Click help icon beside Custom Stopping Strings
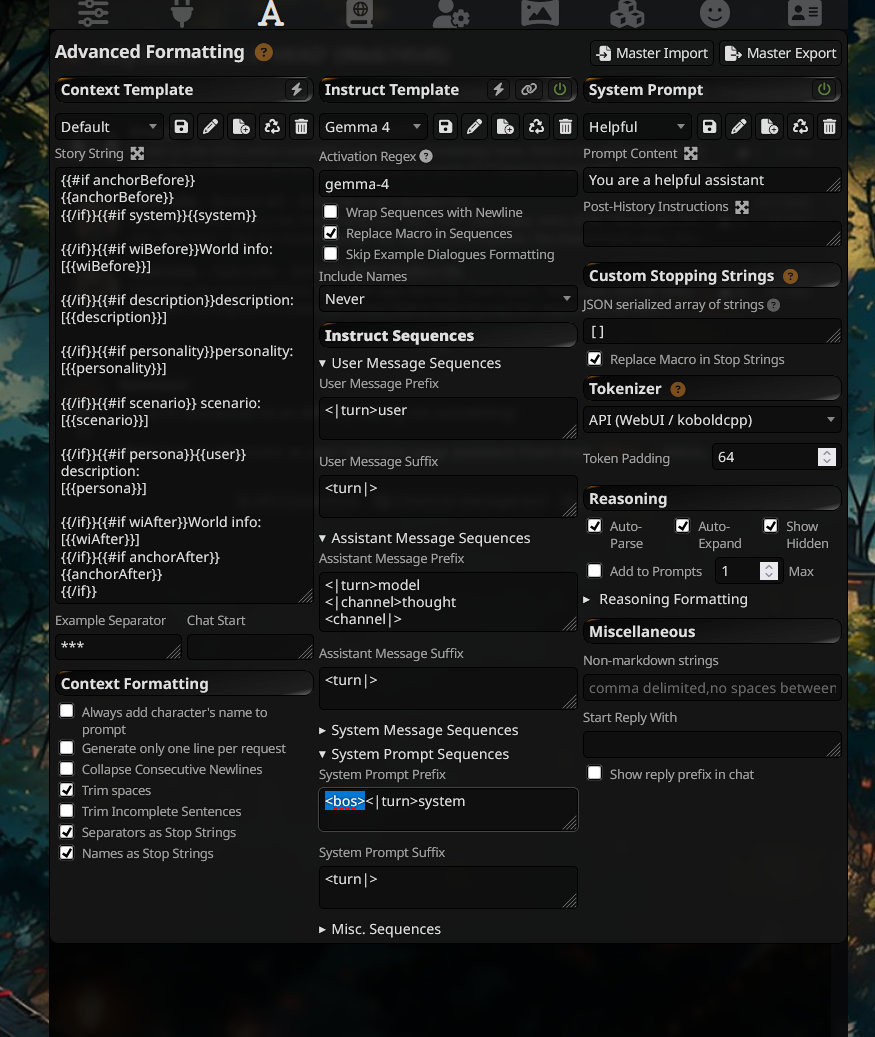This screenshot has height=1037, width=875. point(790,276)
